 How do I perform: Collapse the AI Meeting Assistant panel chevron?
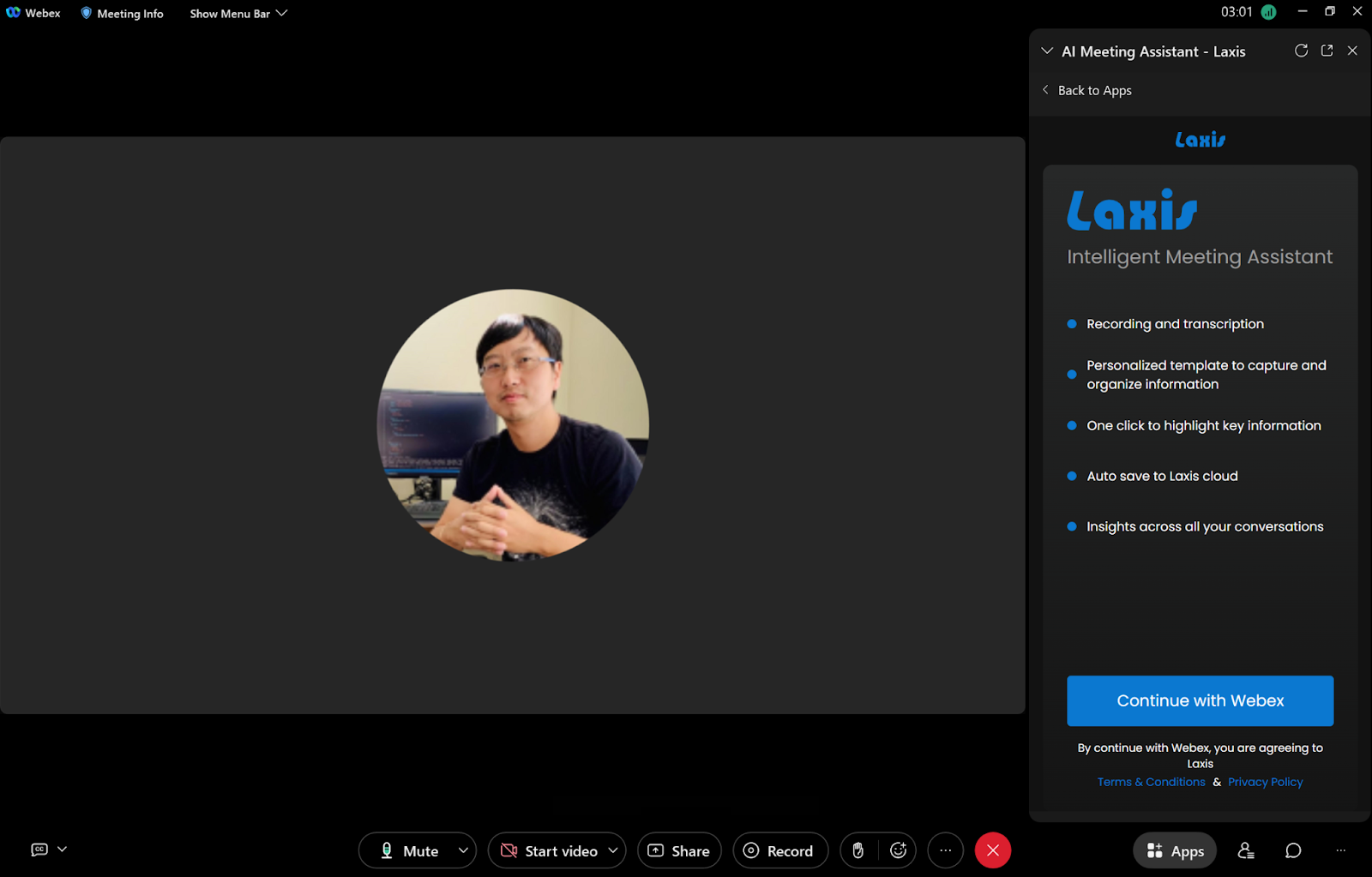pyautogui.click(x=1047, y=51)
